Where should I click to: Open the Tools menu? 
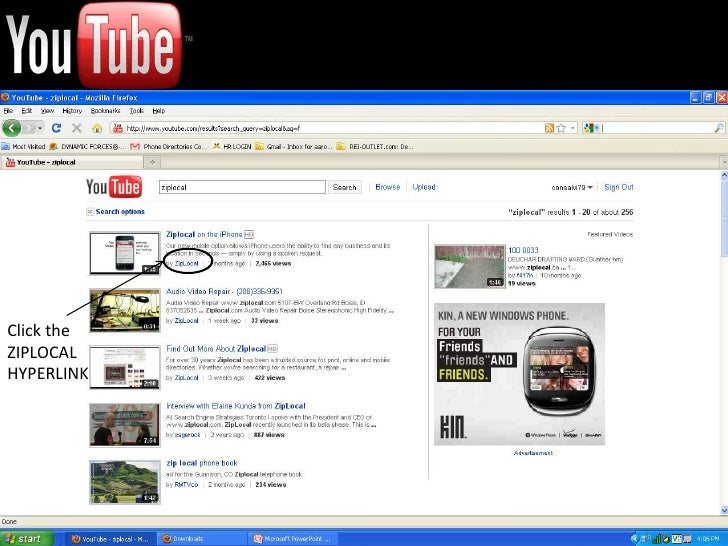click(136, 111)
